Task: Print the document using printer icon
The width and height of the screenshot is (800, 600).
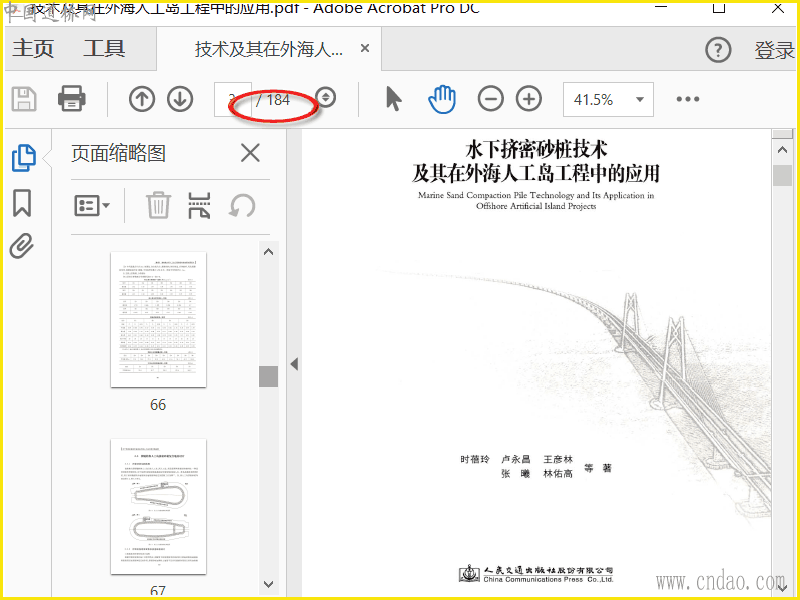Action: [71, 99]
